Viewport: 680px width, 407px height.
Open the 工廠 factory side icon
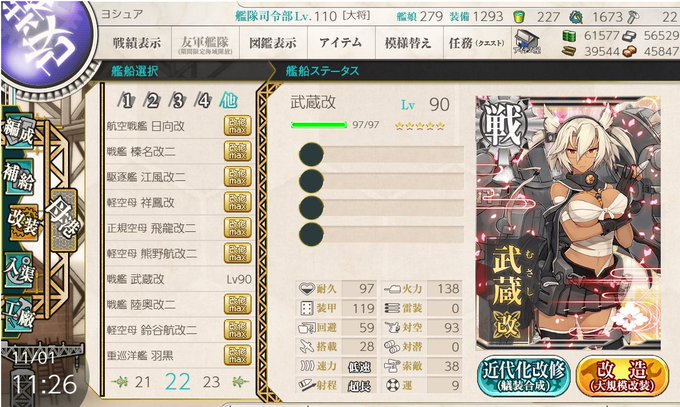[18, 315]
